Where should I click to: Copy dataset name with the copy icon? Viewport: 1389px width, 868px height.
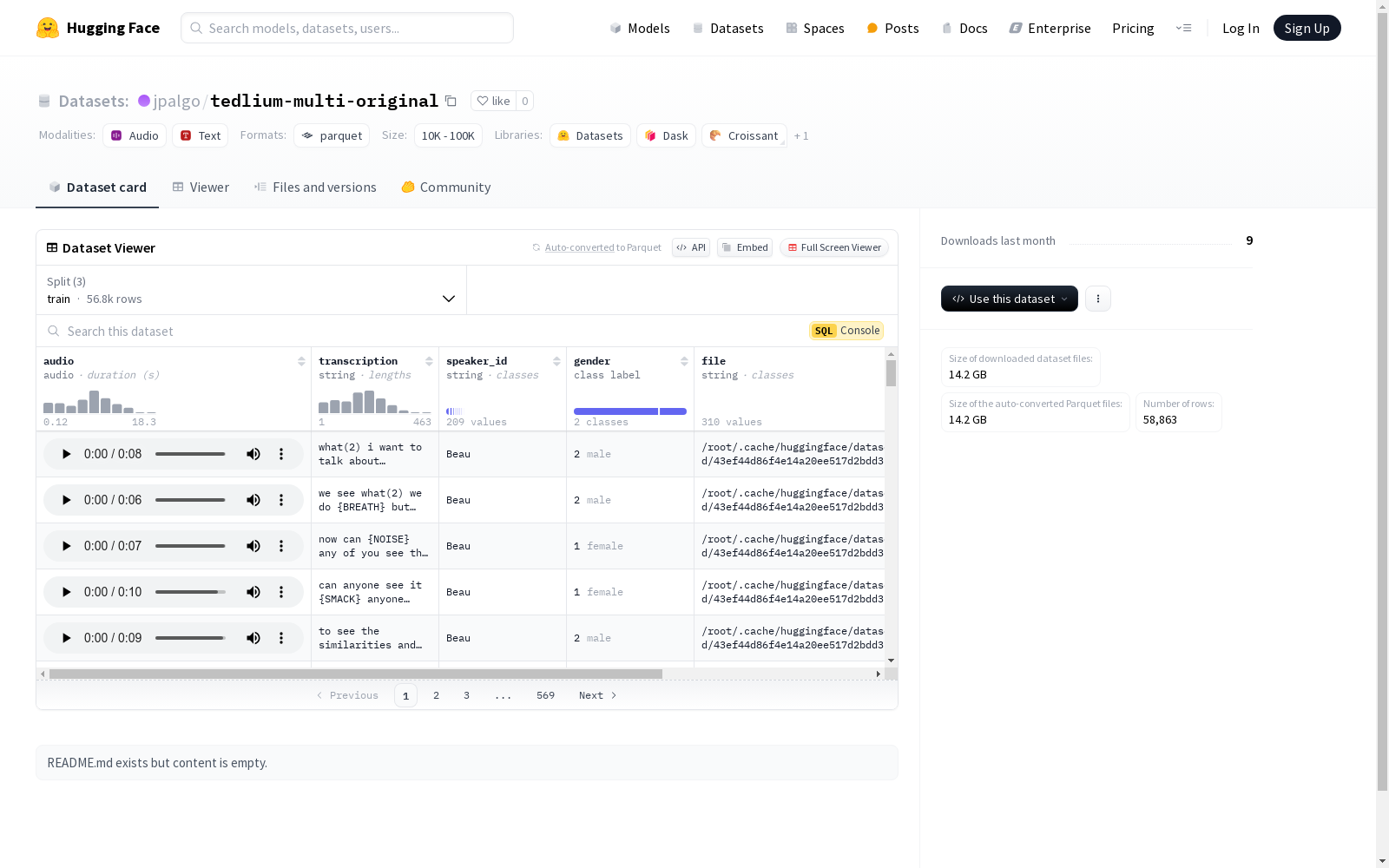coord(451,101)
